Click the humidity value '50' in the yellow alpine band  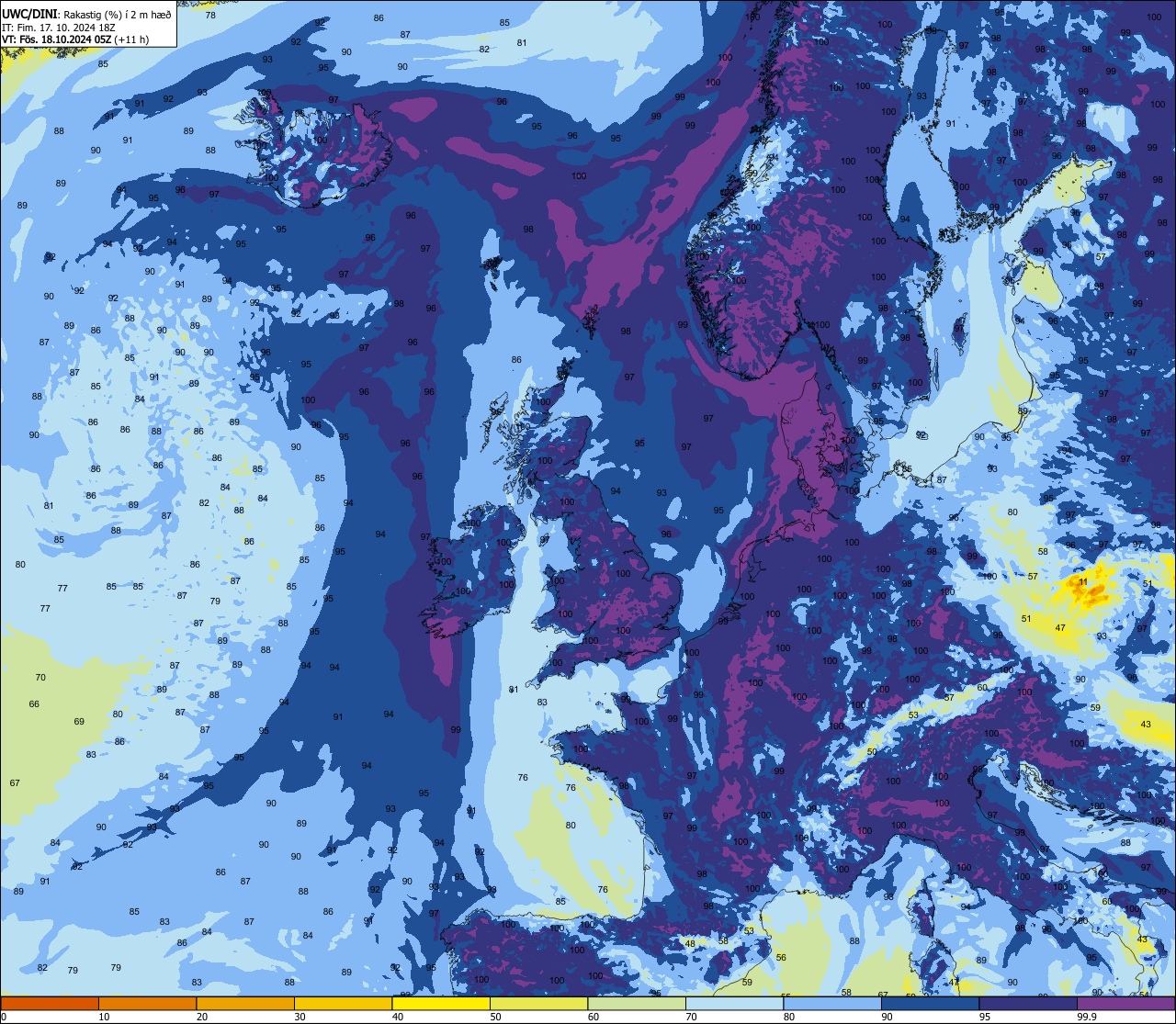pos(872,752)
